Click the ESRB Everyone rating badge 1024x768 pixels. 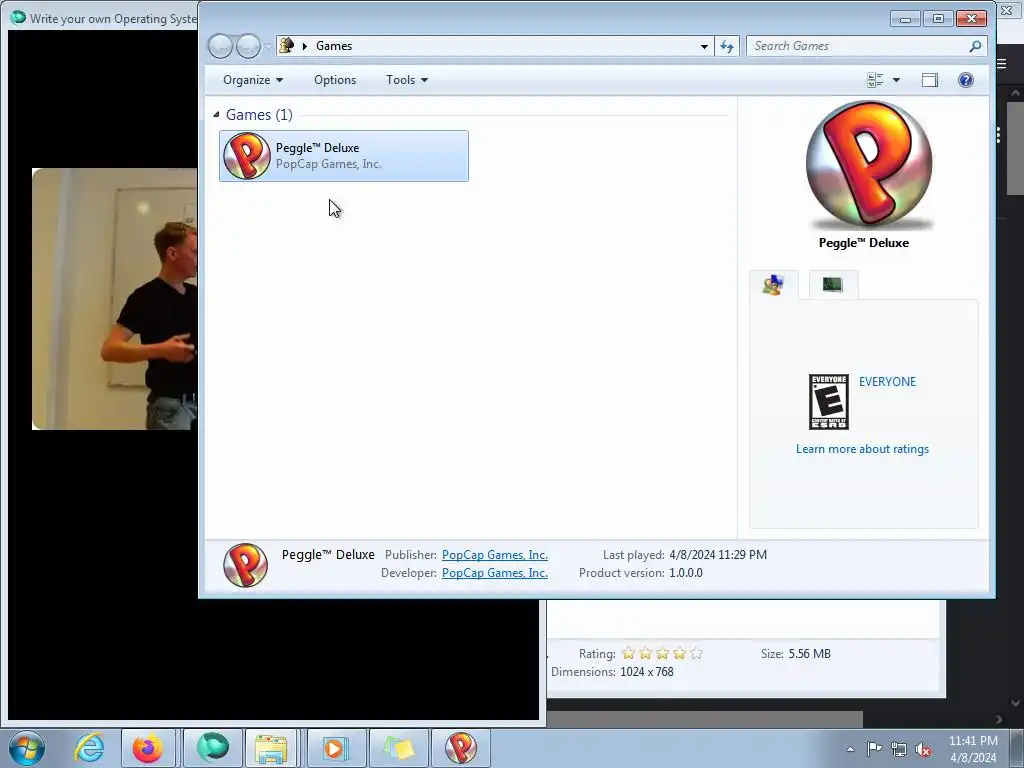pyautogui.click(x=829, y=402)
